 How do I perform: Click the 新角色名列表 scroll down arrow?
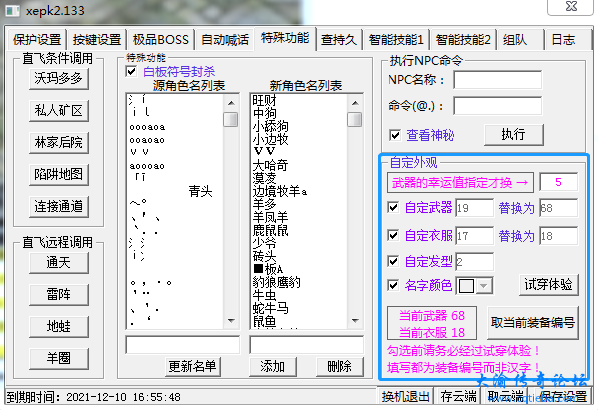coord(355,320)
